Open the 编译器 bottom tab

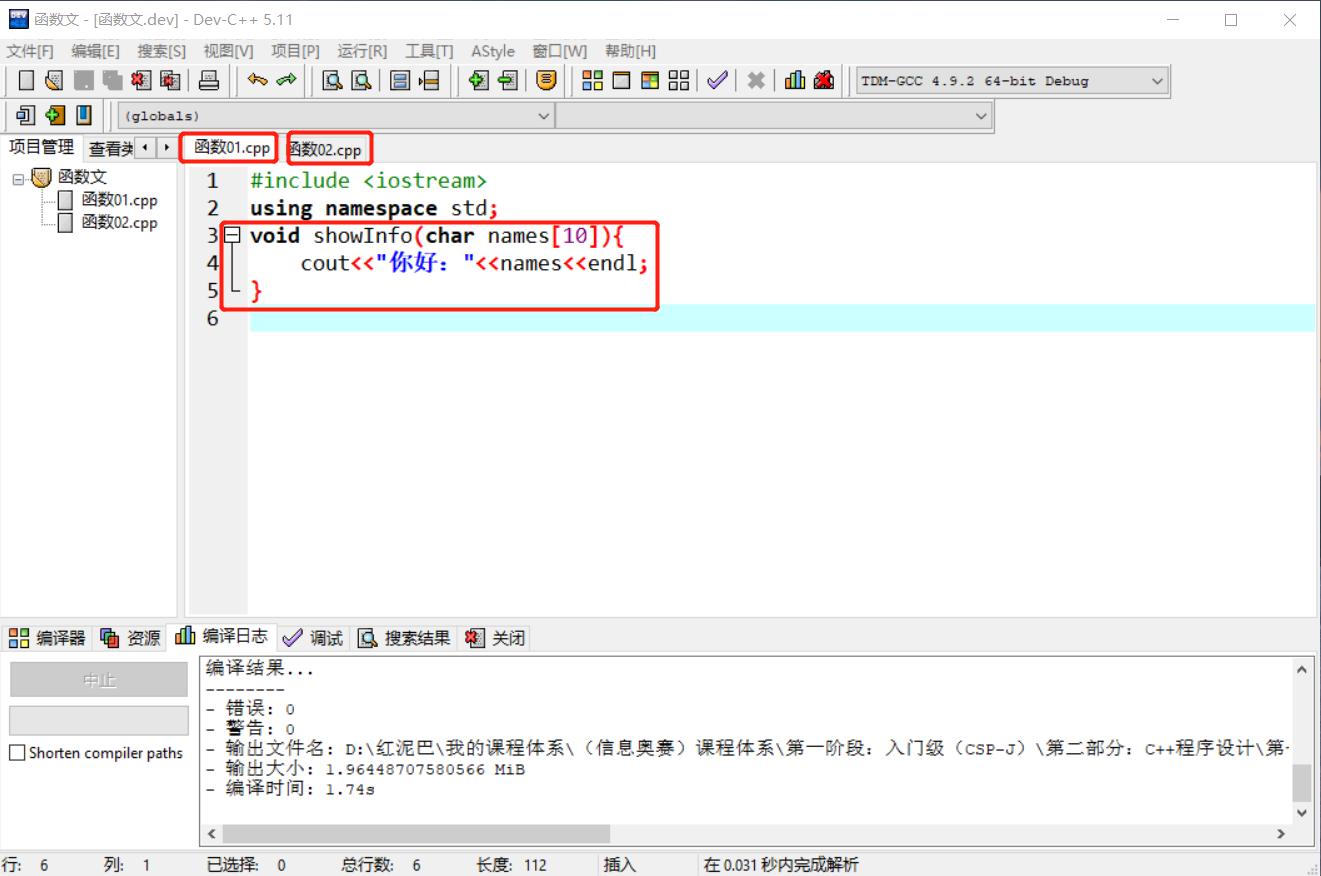tap(48, 638)
